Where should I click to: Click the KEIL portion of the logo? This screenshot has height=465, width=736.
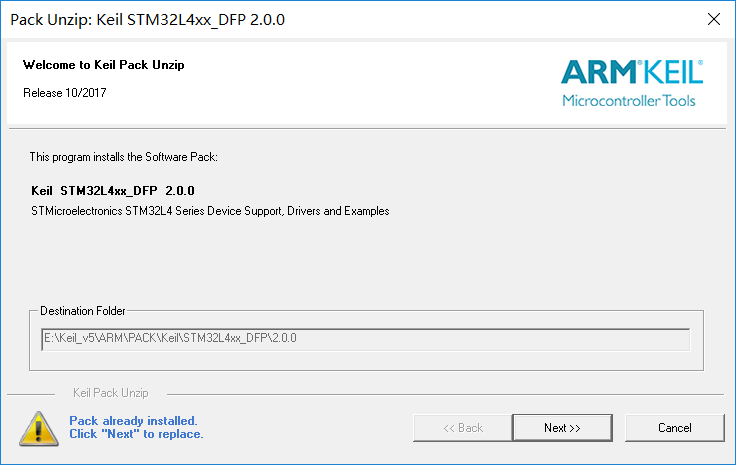(672, 72)
